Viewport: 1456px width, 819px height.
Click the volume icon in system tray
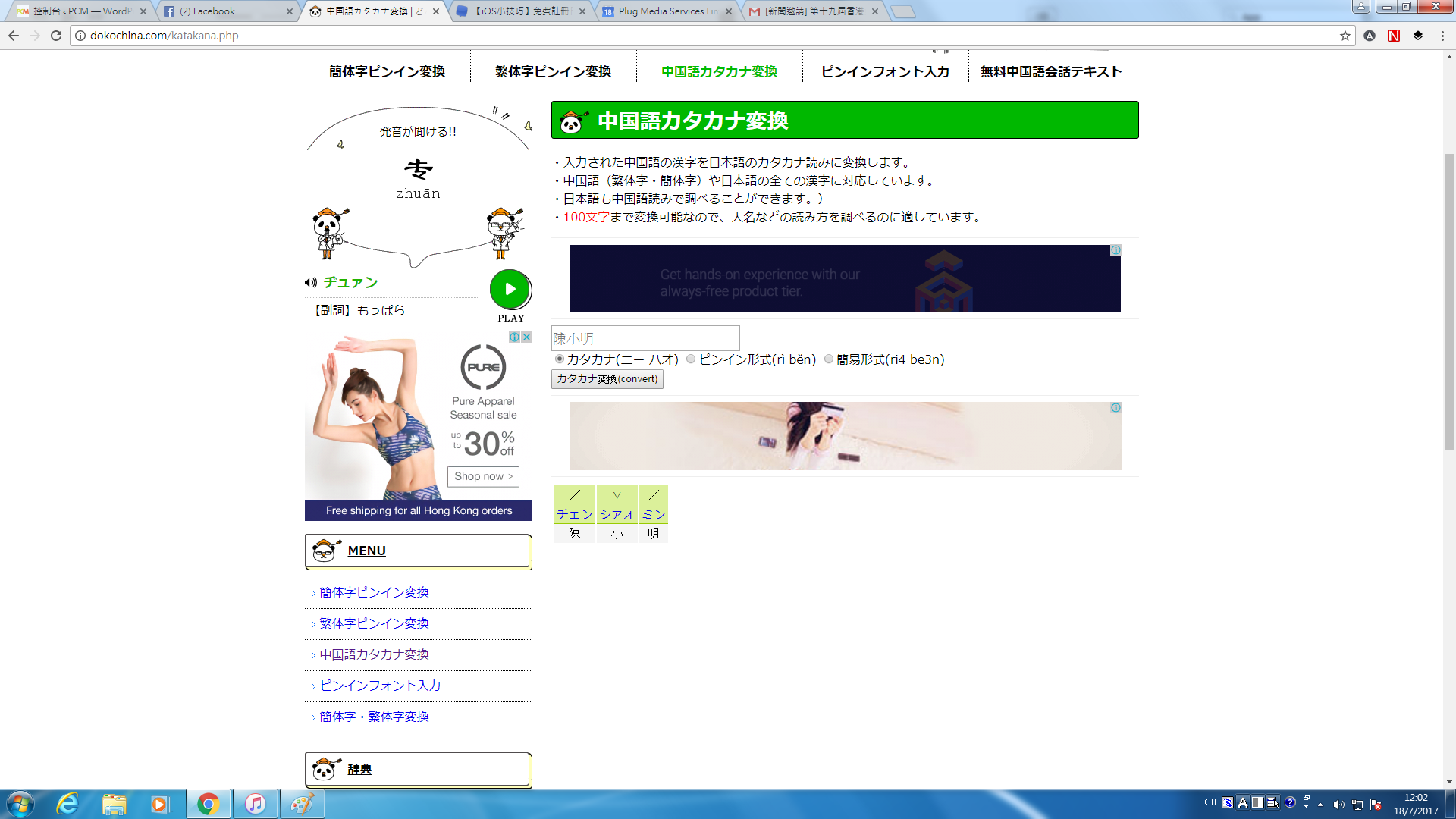click(x=1338, y=805)
